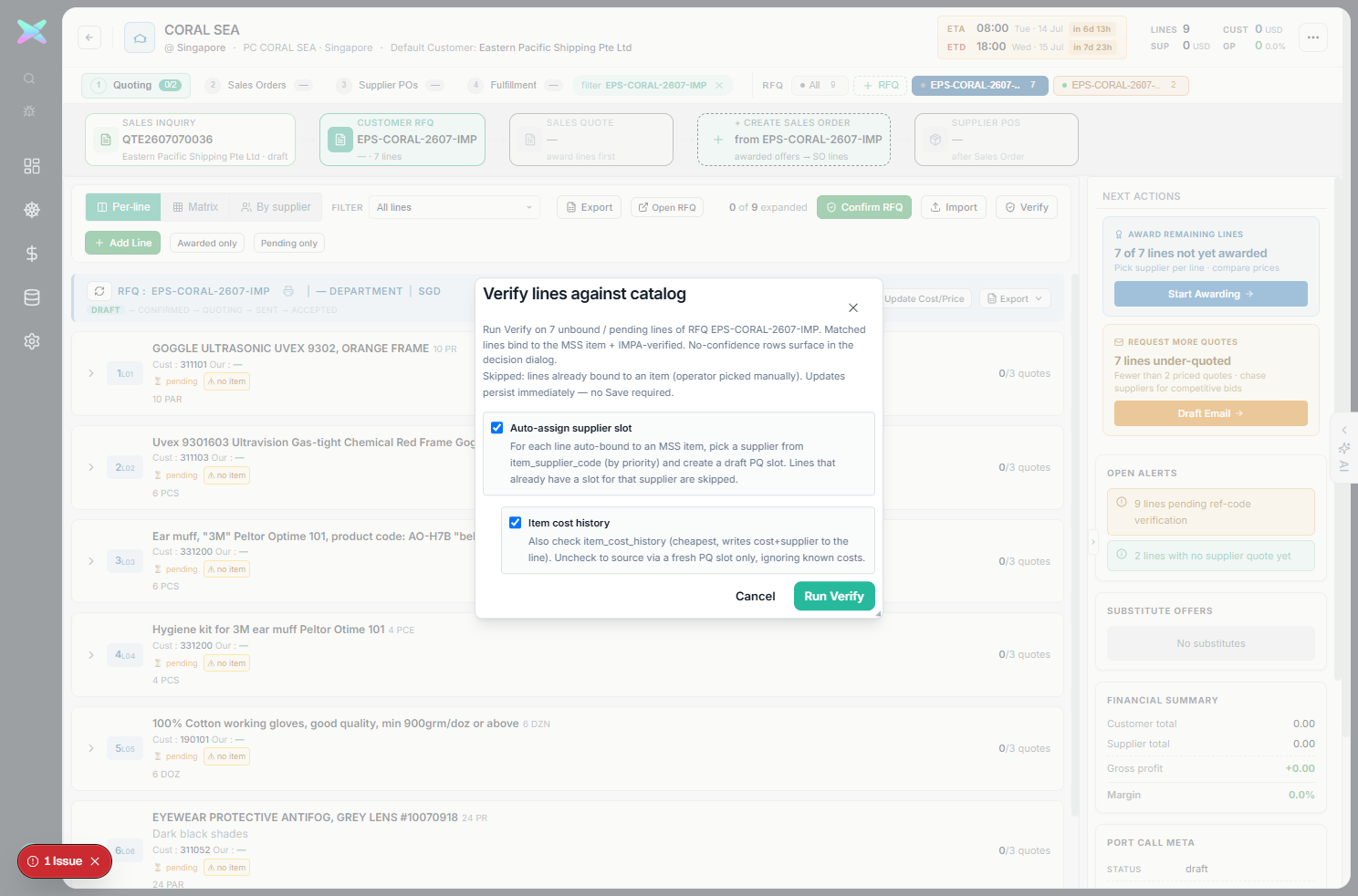Dismiss the 1 Issue badge

click(95, 861)
